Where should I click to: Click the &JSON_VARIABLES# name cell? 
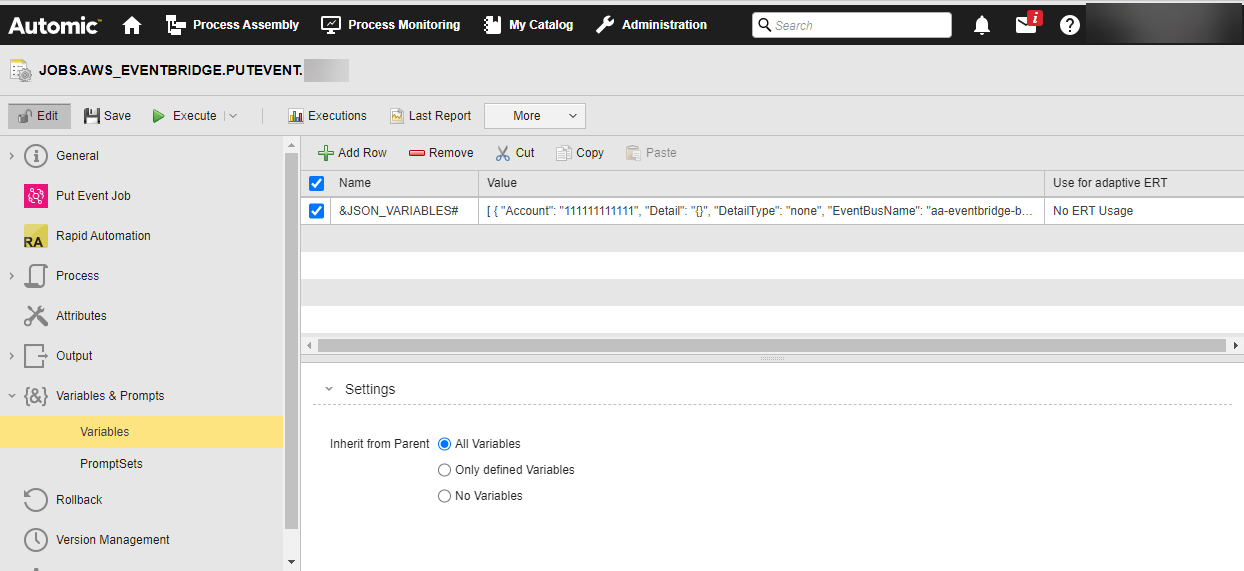404,211
